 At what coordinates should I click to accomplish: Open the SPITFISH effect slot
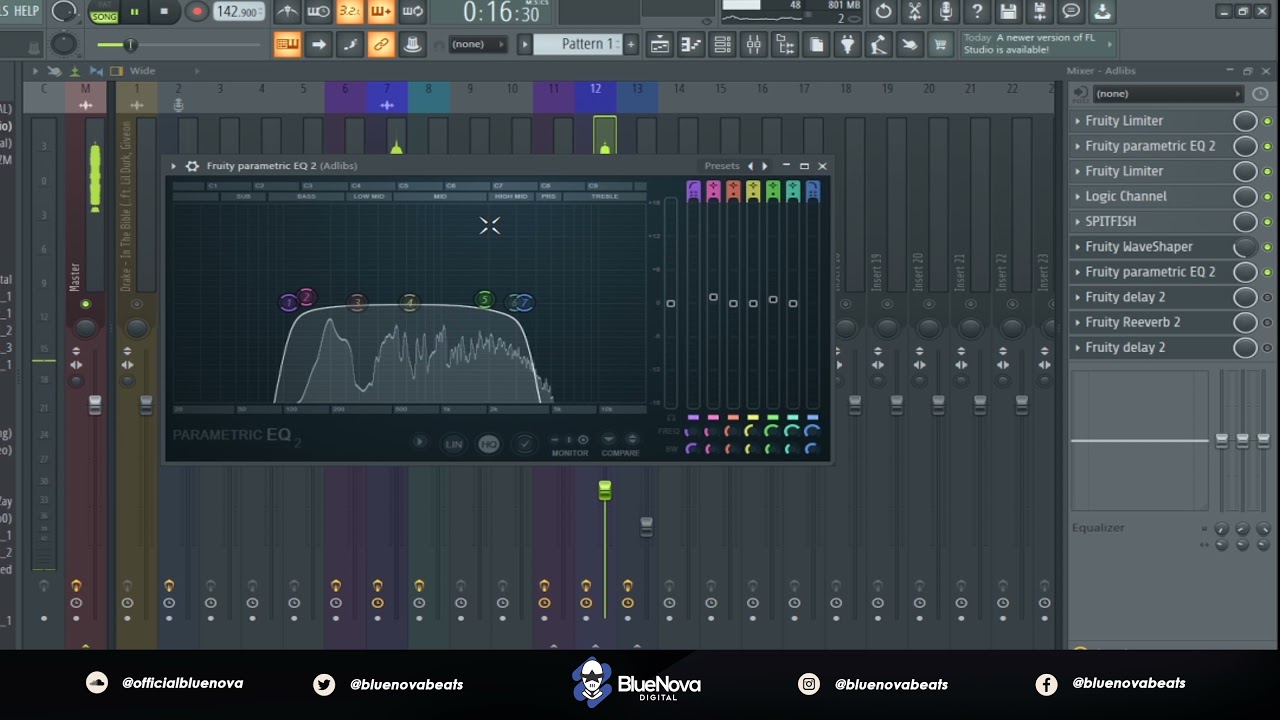pos(1110,221)
